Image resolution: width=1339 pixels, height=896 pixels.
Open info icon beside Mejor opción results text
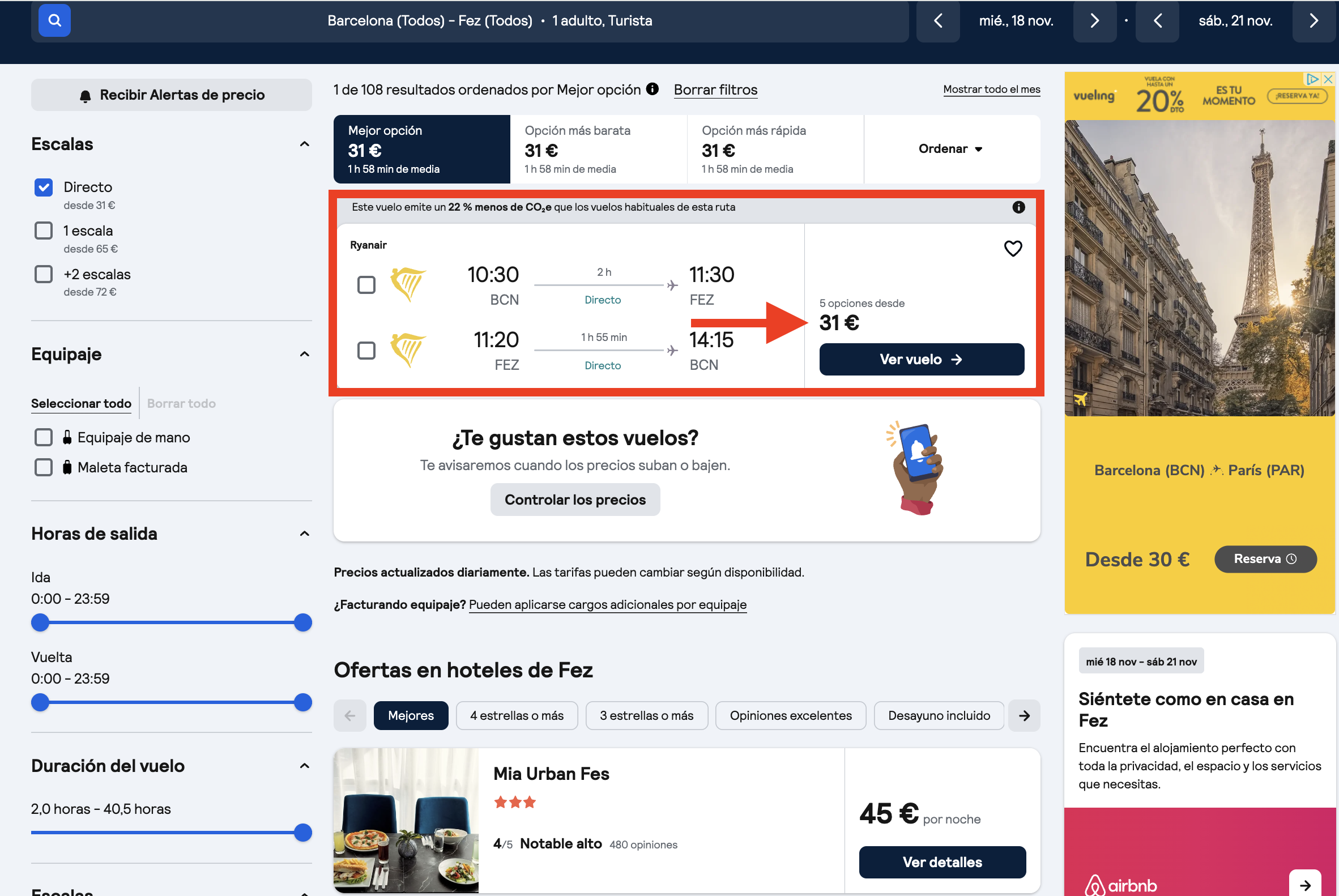[x=652, y=89]
